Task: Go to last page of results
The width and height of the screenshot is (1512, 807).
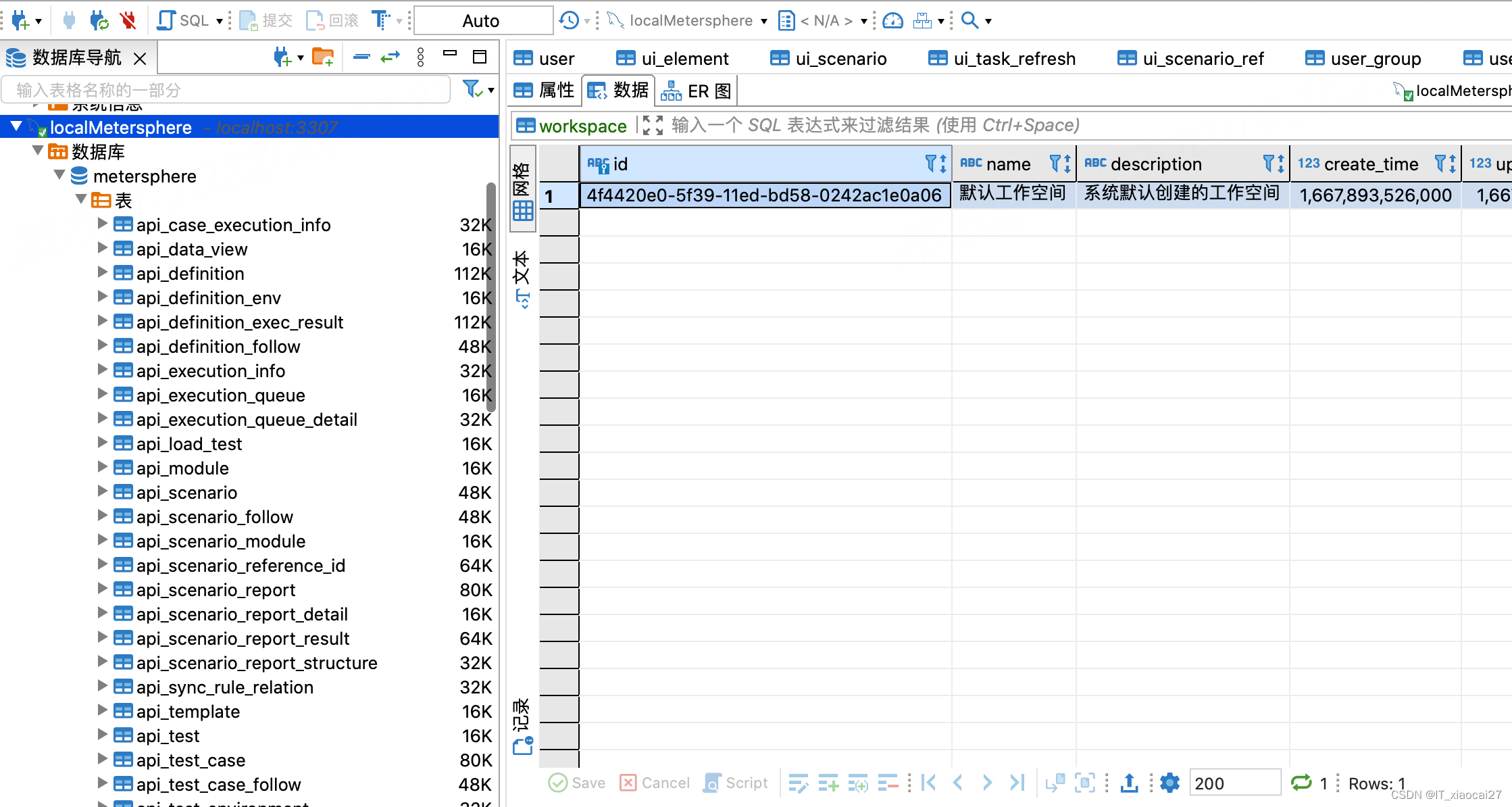Action: 1017,783
